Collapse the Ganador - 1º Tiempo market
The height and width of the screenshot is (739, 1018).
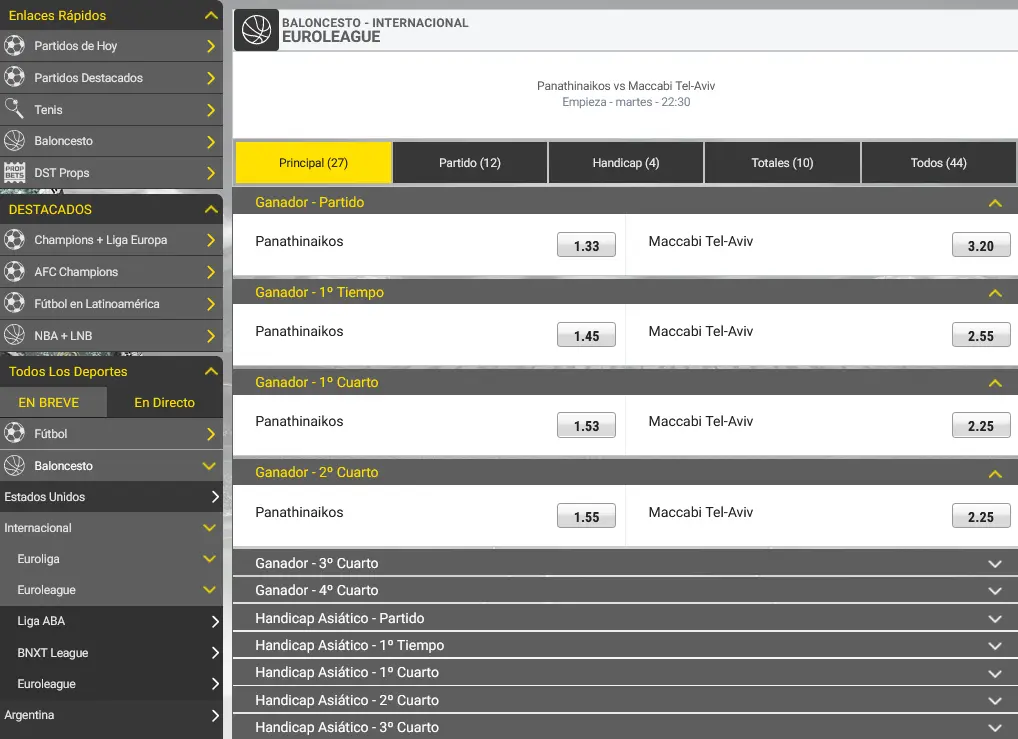[x=995, y=293]
